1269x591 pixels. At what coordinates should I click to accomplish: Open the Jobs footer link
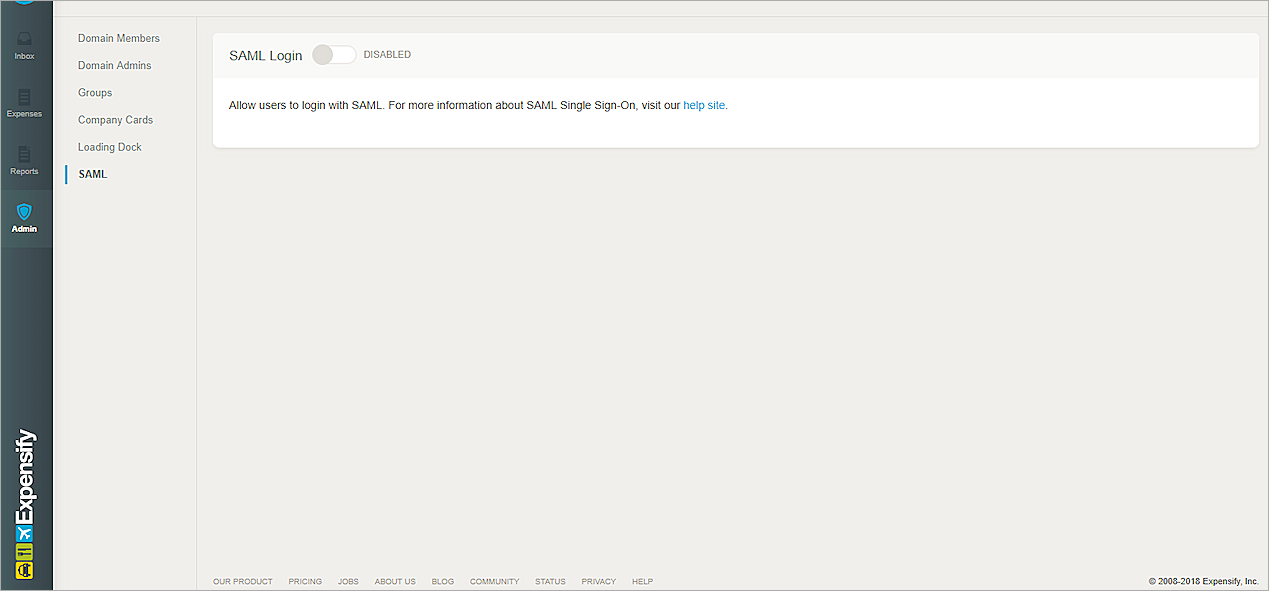click(348, 581)
